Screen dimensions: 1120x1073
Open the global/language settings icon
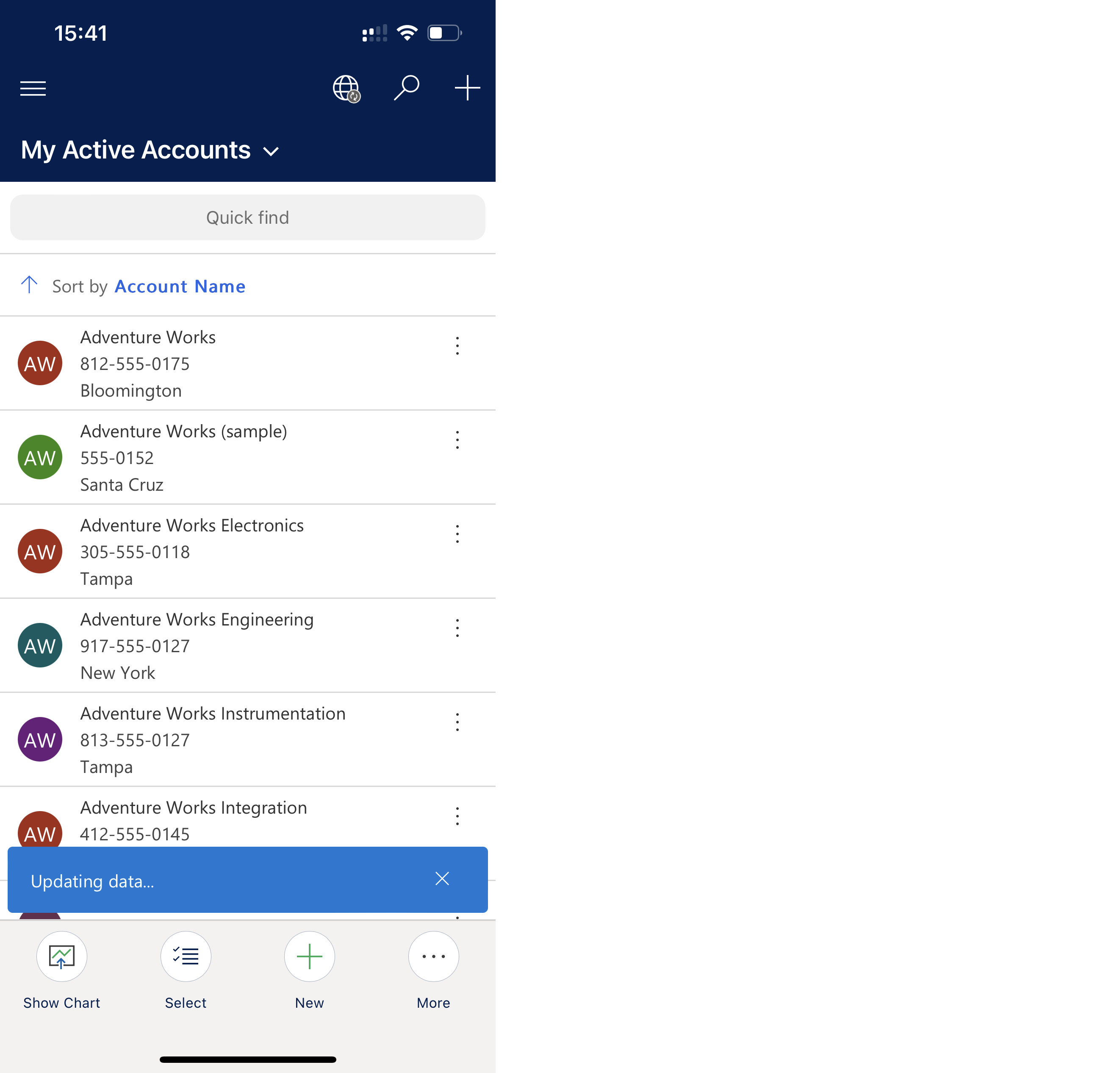coord(348,88)
